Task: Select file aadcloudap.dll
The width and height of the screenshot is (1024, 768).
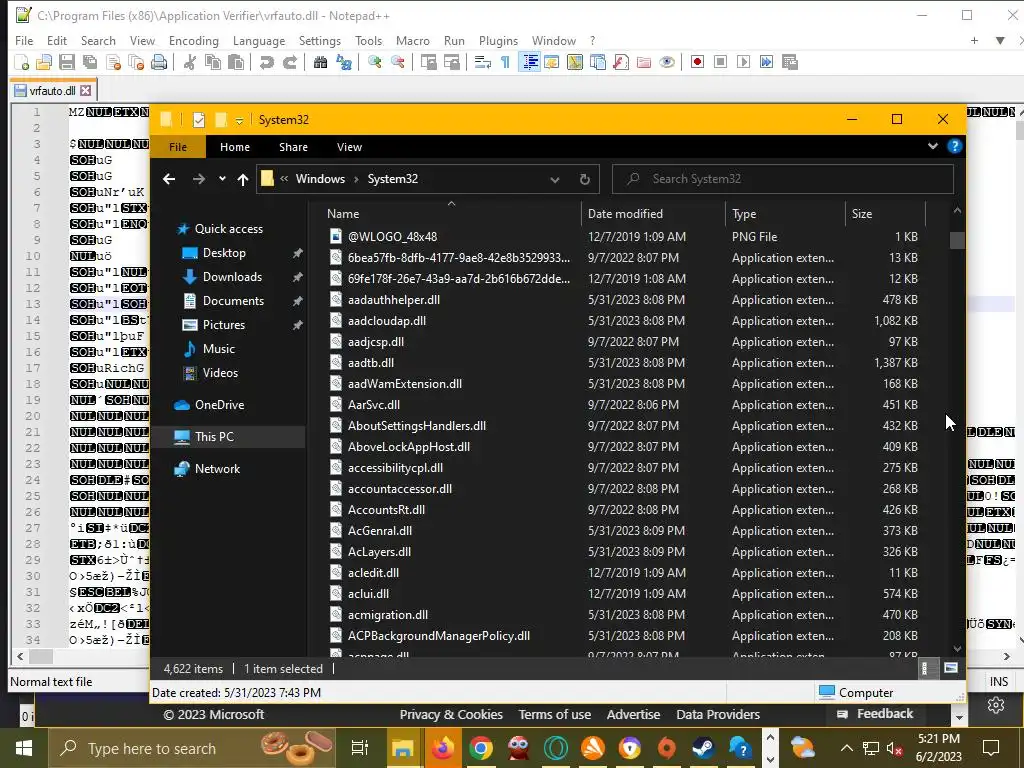Action: click(387, 321)
